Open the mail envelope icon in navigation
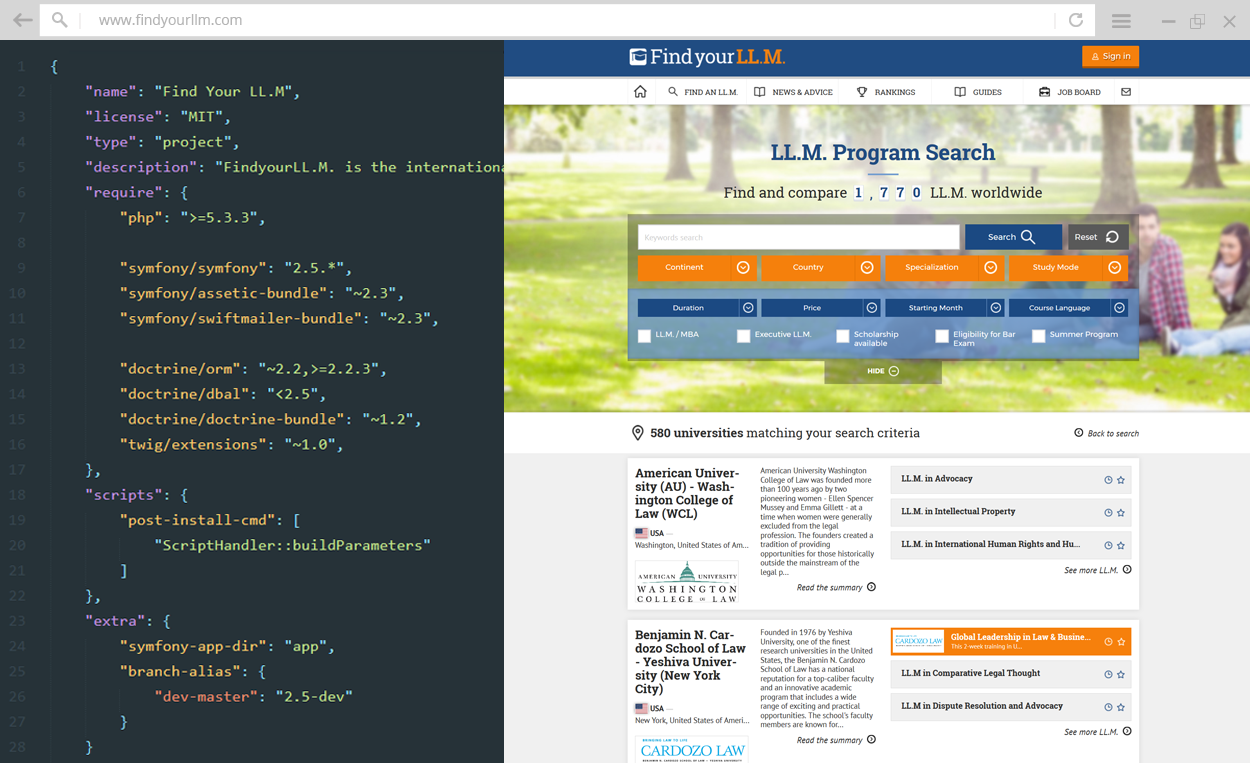This screenshot has width=1250, height=763. (1126, 92)
